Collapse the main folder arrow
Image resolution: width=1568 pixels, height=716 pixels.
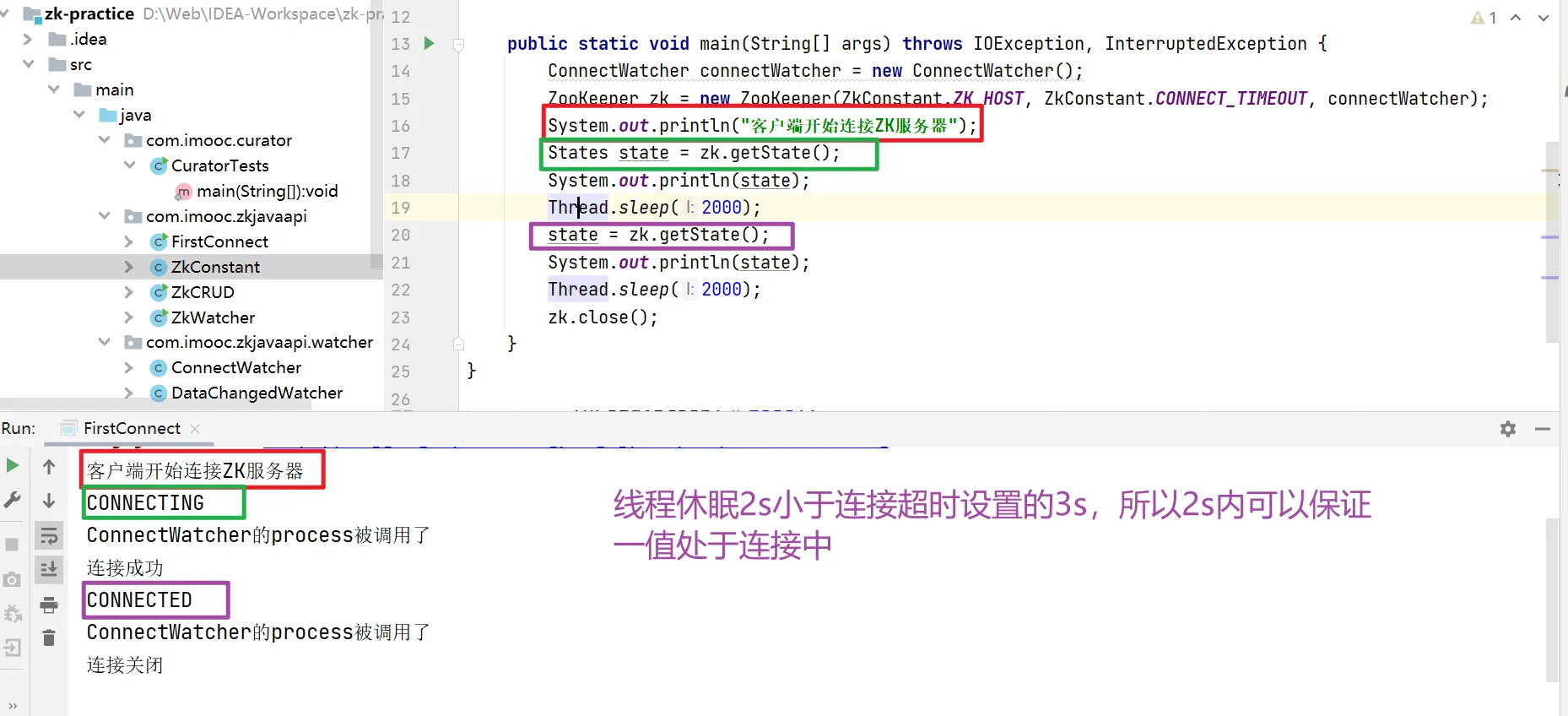click(x=54, y=89)
